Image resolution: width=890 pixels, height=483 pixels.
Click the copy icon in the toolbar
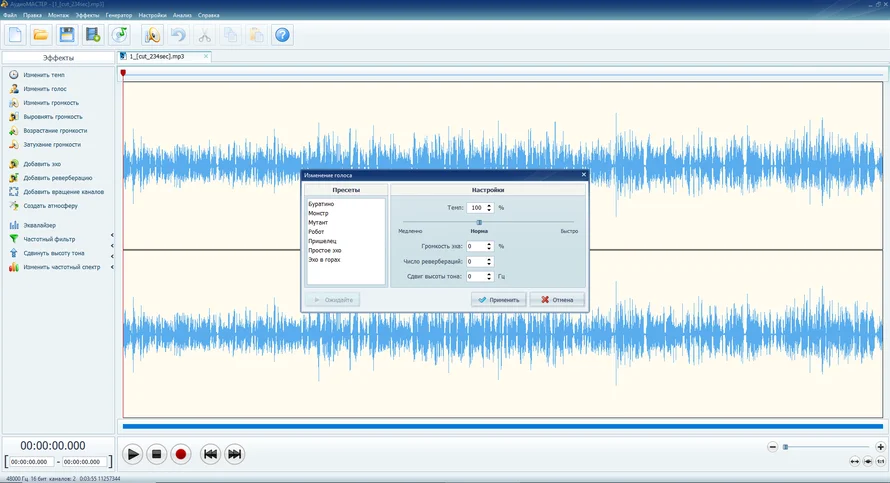click(x=230, y=35)
